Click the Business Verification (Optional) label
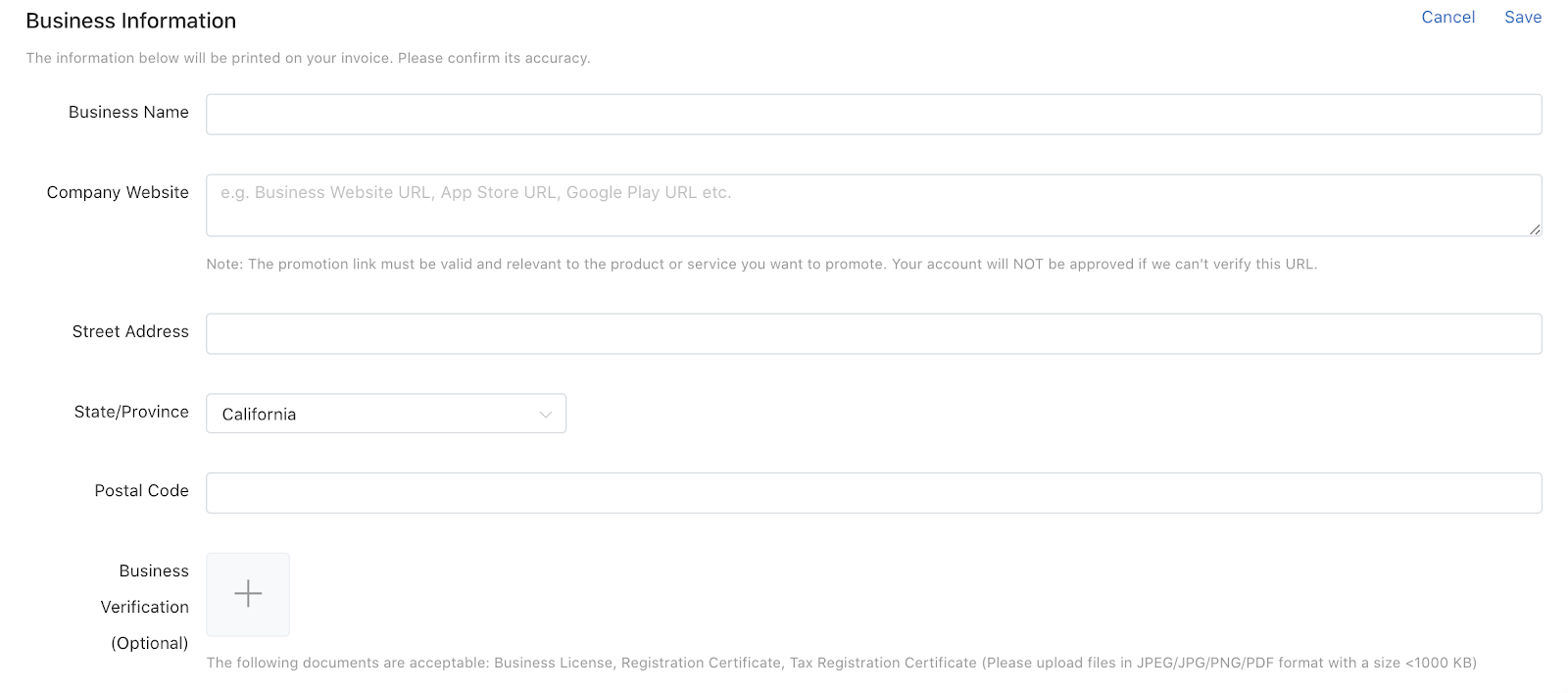Image resolution: width=1568 pixels, height=693 pixels. coord(145,608)
